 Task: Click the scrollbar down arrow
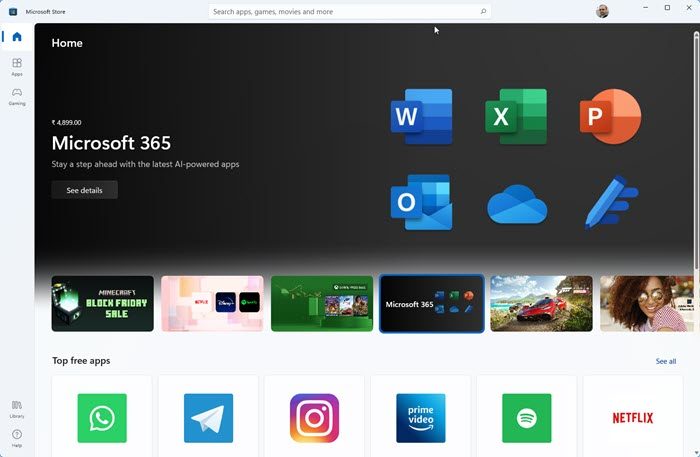(696, 453)
